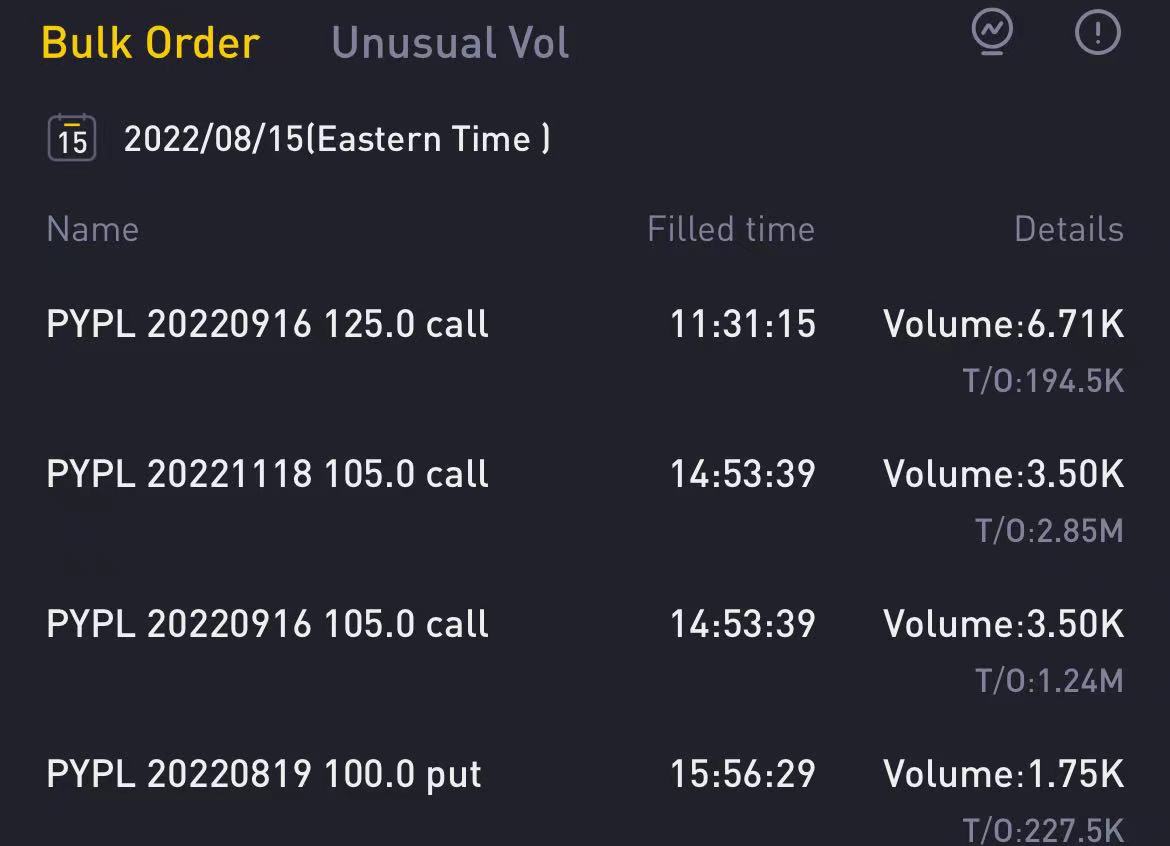Tap the info exclamation circle icon
This screenshot has height=846, width=1170.
(1097, 32)
